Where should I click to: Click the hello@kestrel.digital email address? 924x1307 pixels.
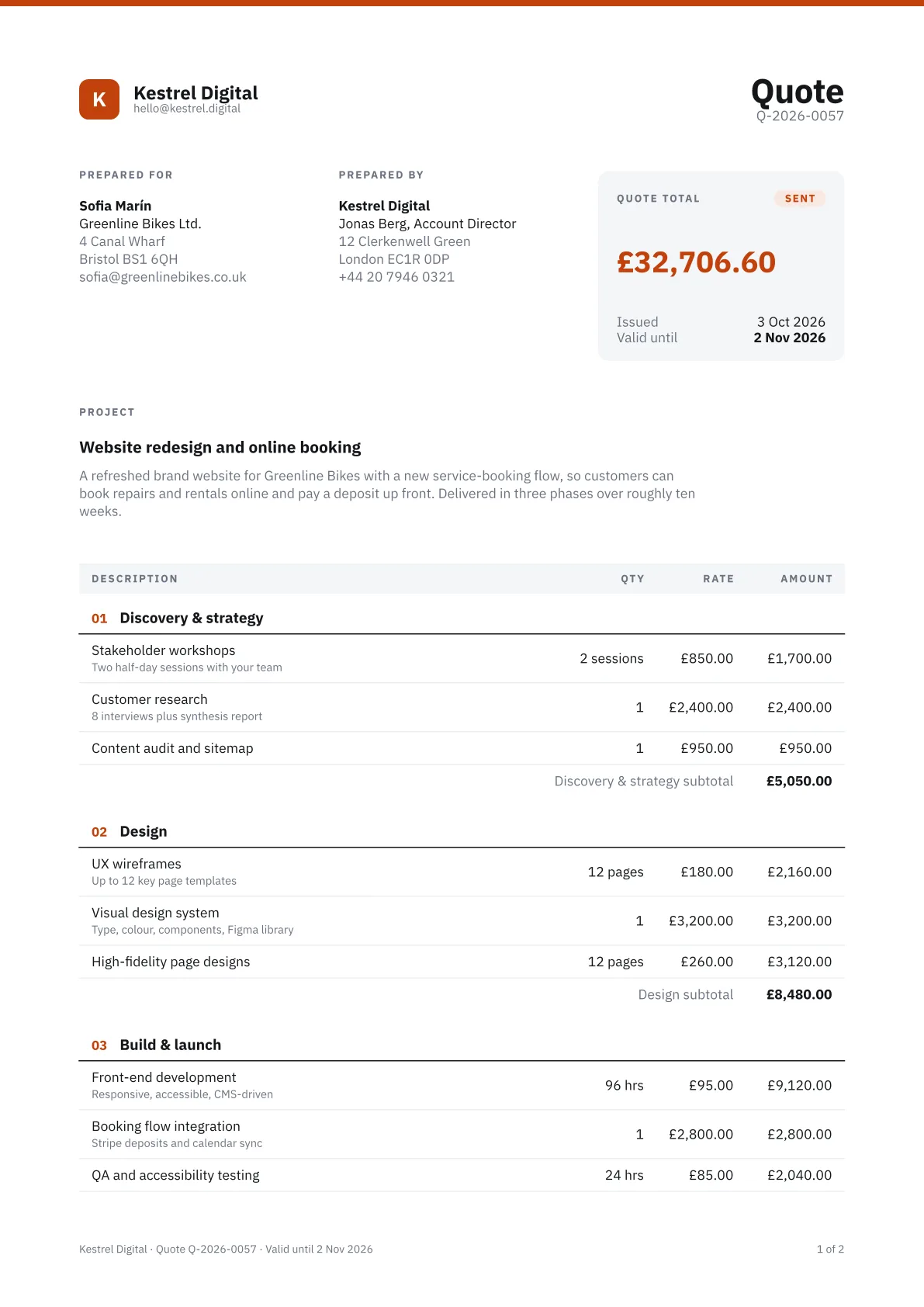coord(187,109)
